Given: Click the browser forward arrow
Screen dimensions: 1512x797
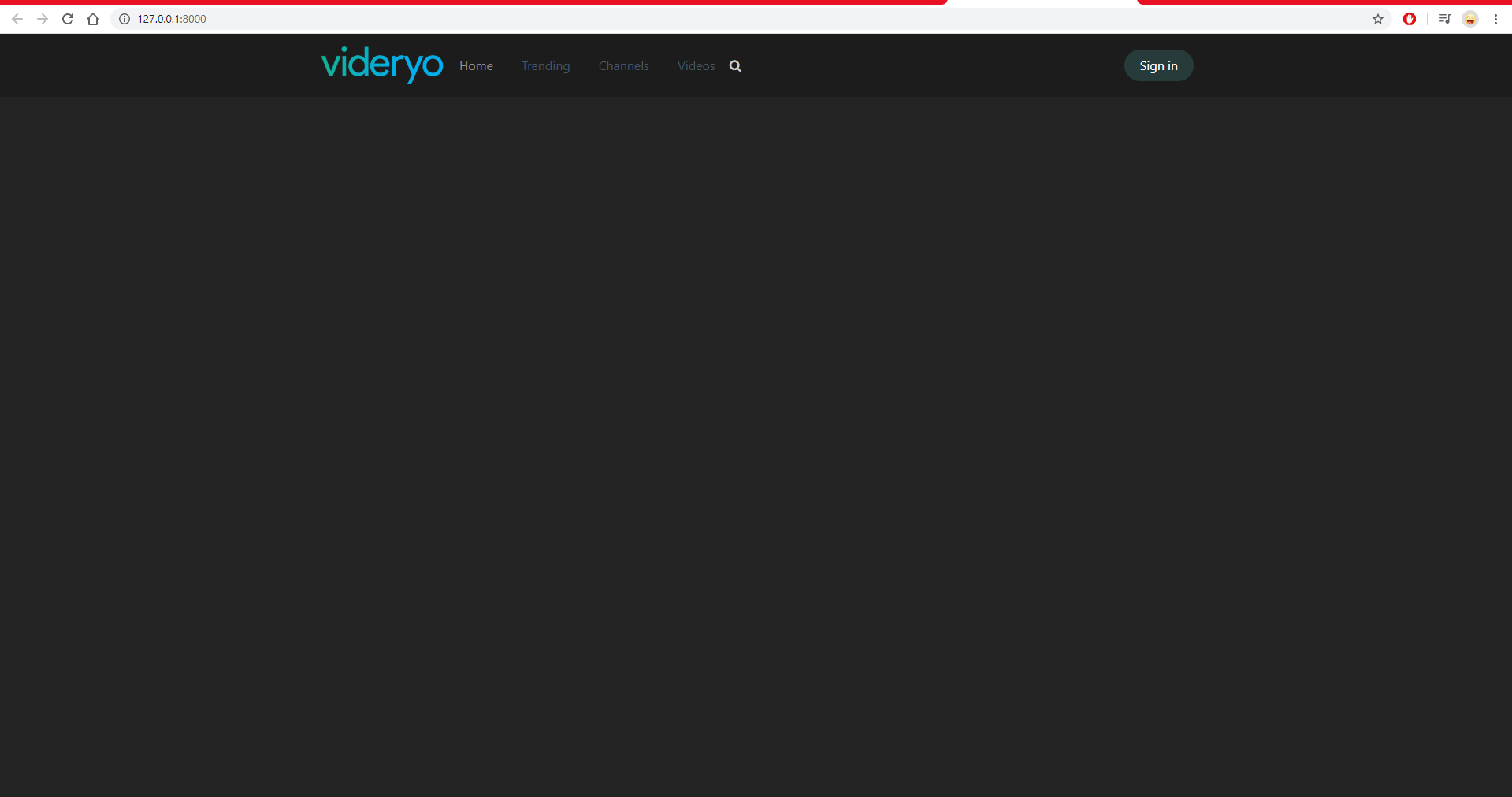Looking at the screenshot, I should pyautogui.click(x=43, y=19).
